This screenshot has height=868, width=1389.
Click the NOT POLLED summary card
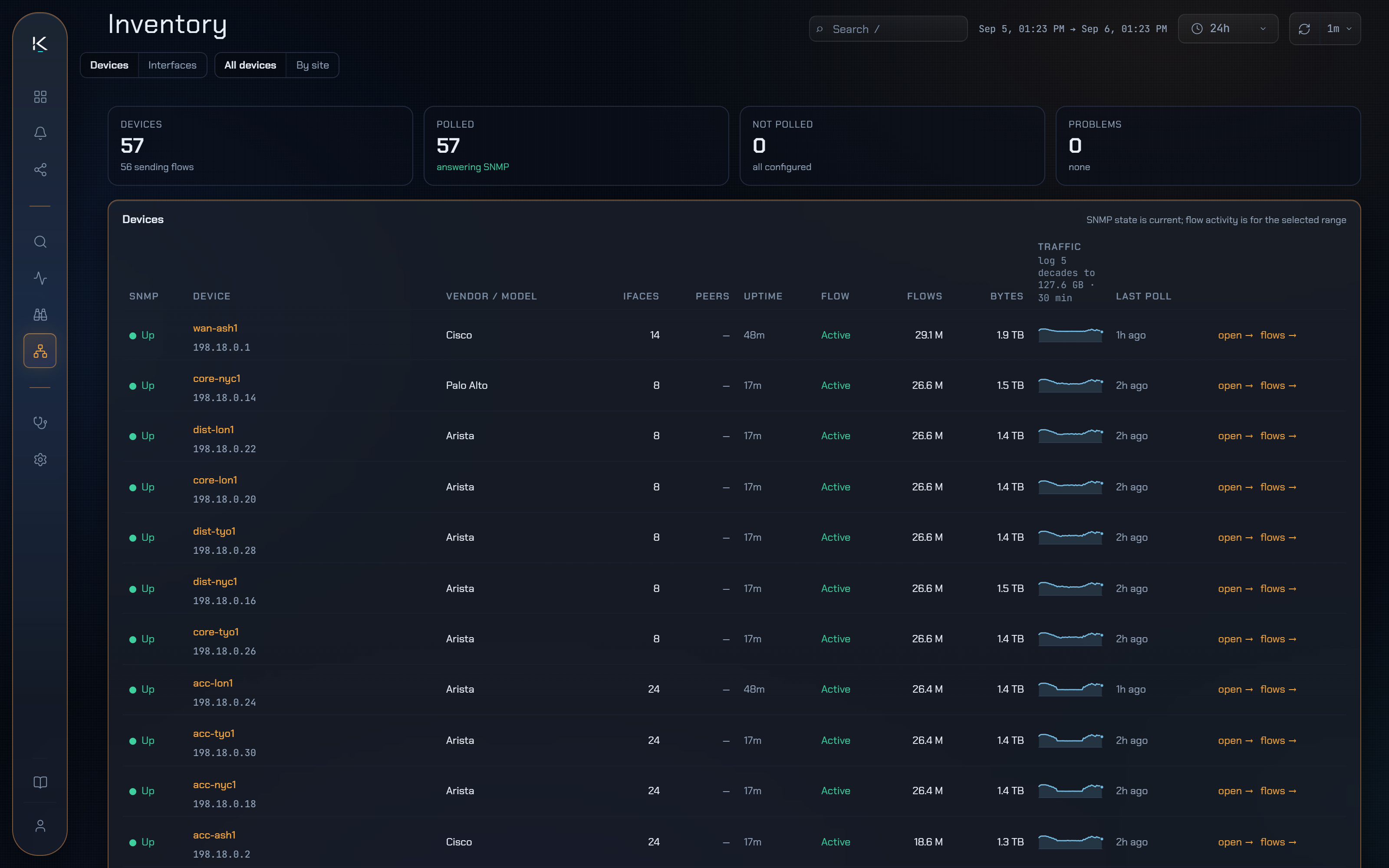click(892, 146)
